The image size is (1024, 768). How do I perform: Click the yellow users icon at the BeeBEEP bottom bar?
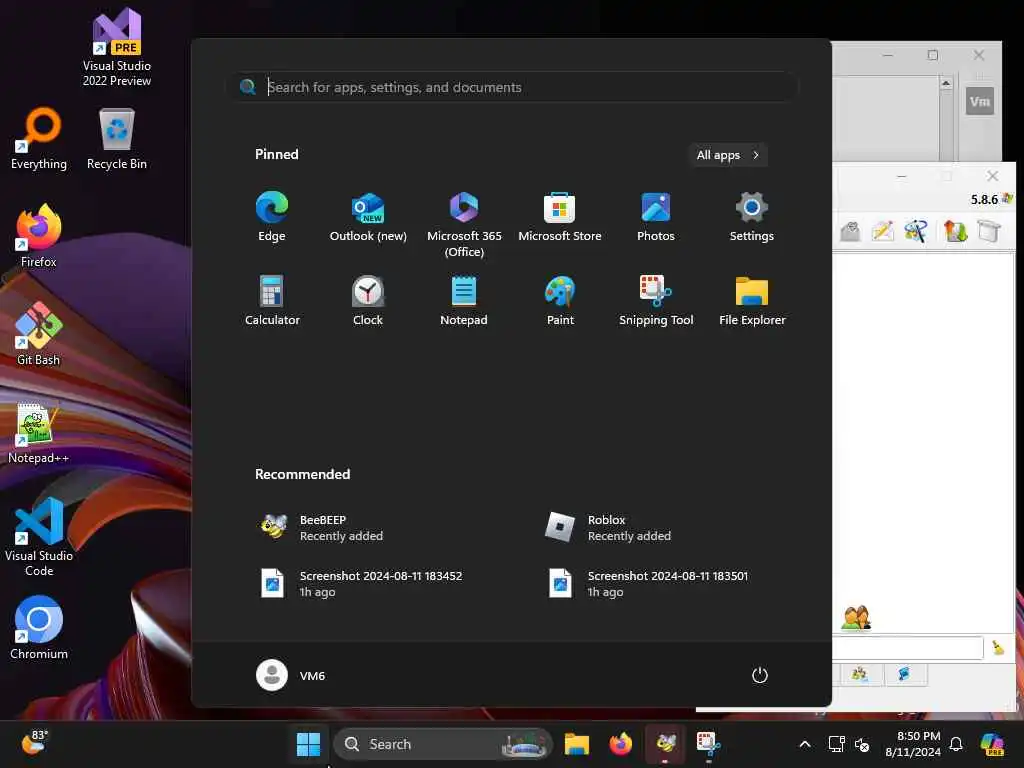coord(859,674)
